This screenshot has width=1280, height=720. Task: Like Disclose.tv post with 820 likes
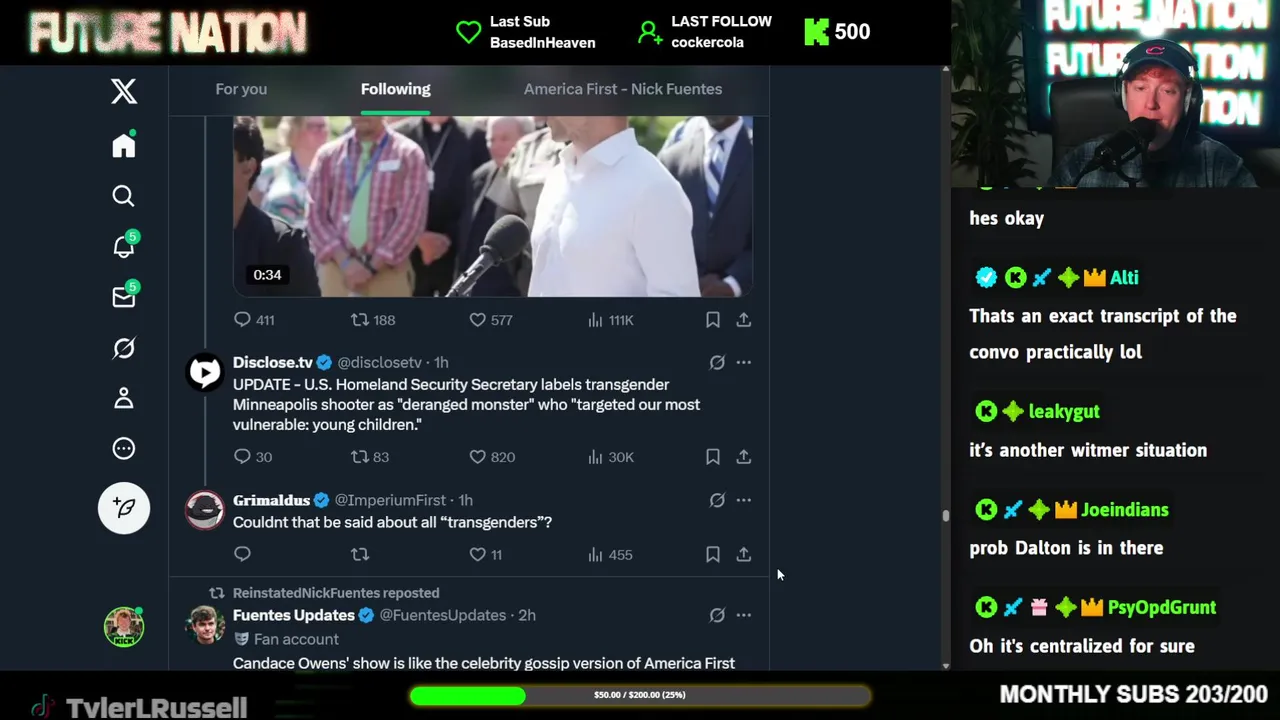(x=492, y=457)
